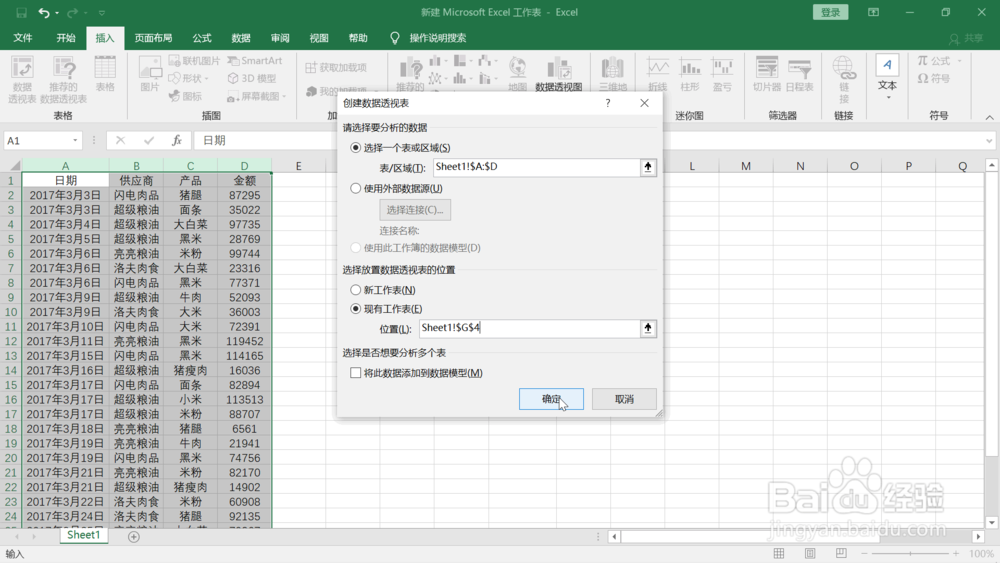Switch to the 开始 tab
Image resolution: width=1000 pixels, height=563 pixels.
[66, 38]
